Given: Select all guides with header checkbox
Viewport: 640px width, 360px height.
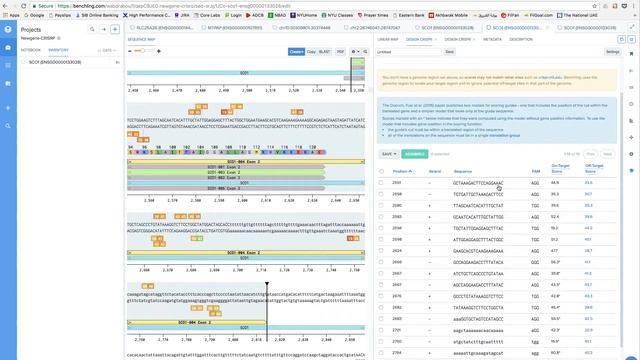Looking at the screenshot, I should tap(381, 171).
